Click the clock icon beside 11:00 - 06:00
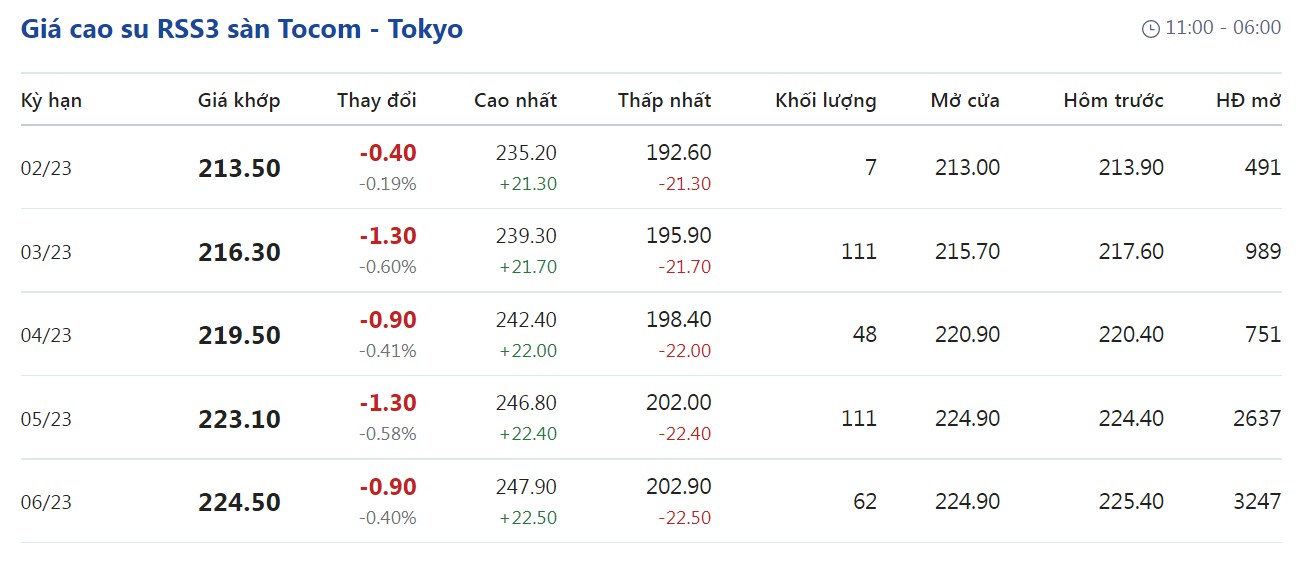The image size is (1301, 573). coord(1151,29)
